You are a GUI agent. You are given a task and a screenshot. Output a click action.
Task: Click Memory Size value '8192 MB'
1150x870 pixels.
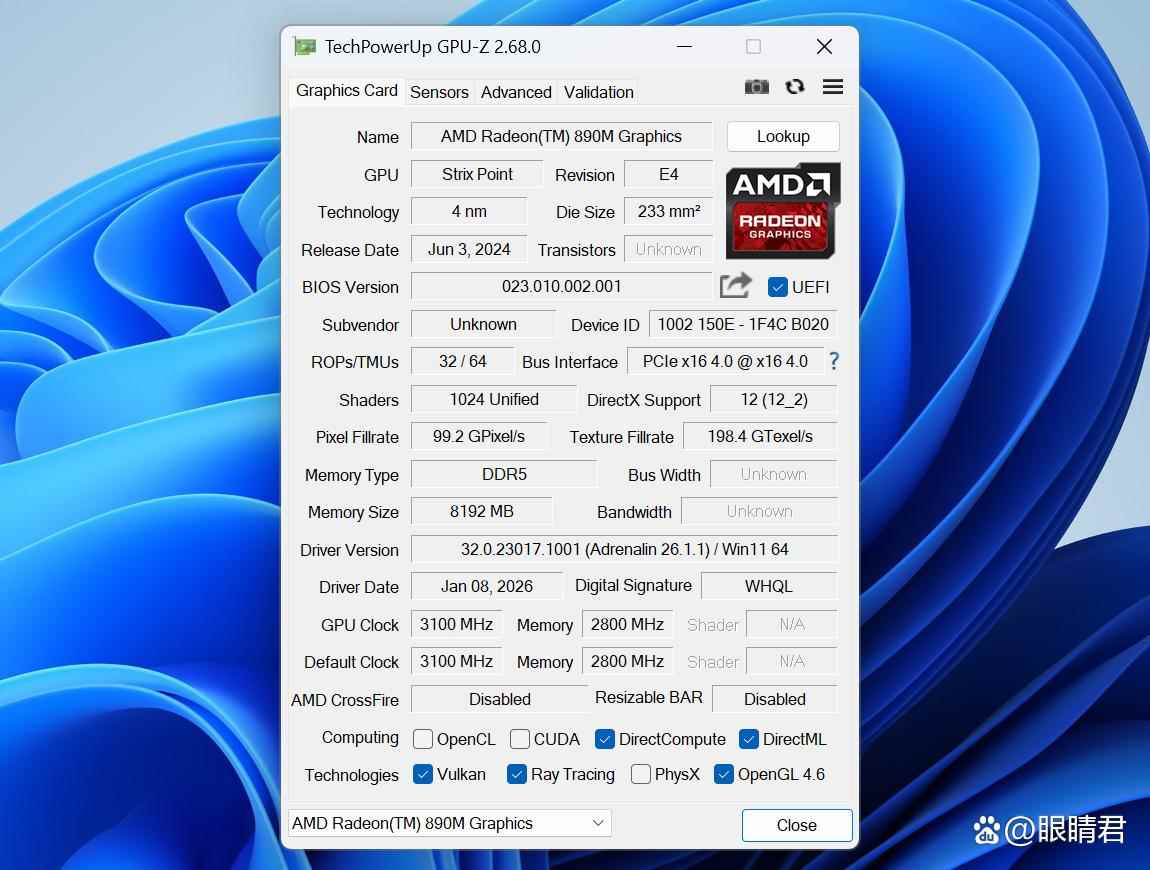pos(481,511)
